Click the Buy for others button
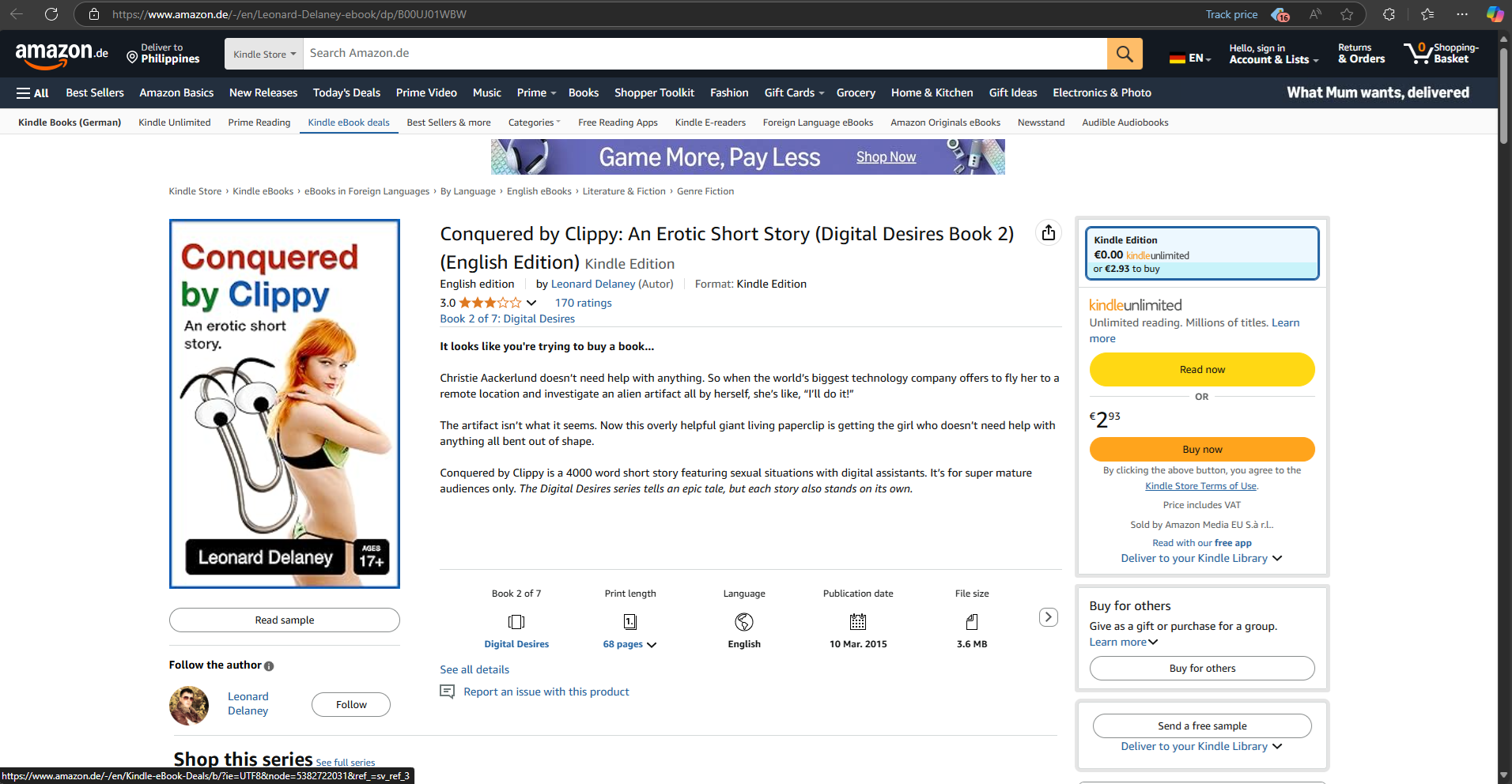This screenshot has height=784, width=1512. pyautogui.click(x=1202, y=668)
